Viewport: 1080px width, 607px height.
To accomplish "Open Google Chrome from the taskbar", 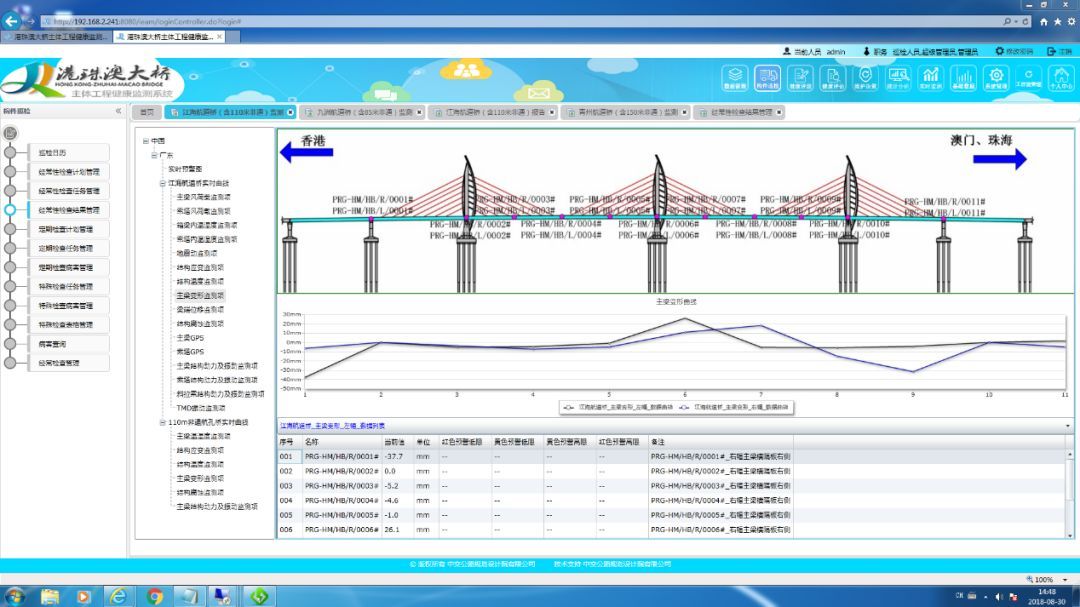I will 154,596.
